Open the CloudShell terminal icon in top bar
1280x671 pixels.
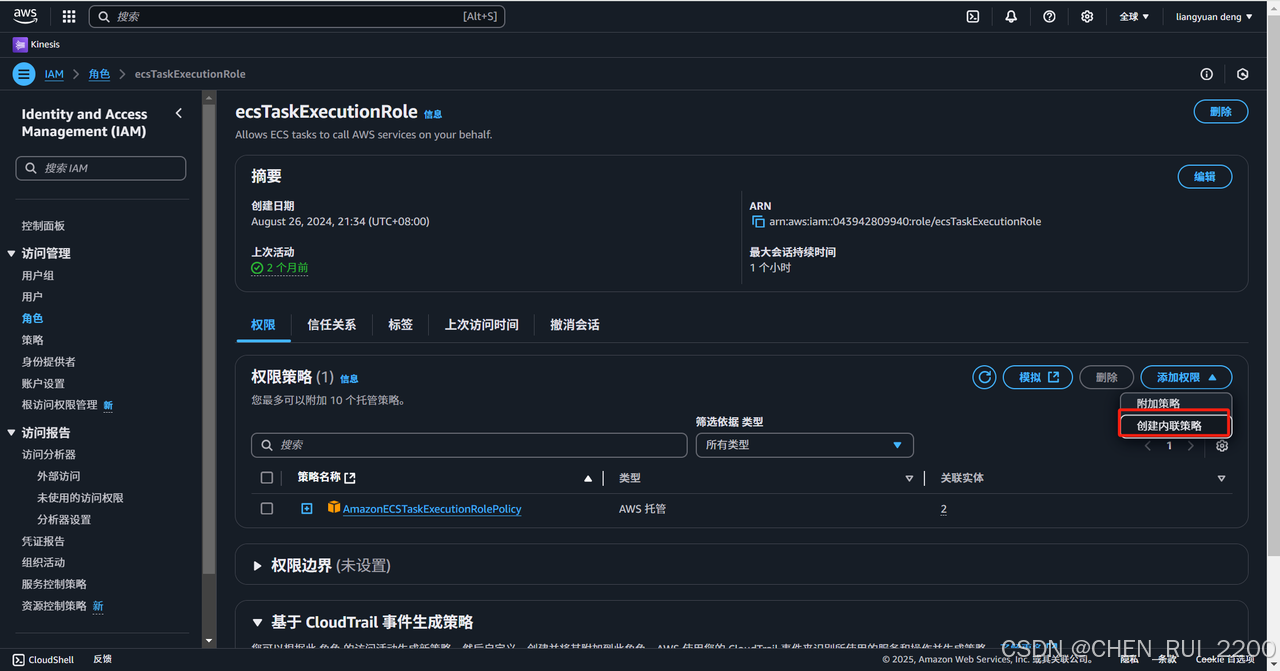972,16
